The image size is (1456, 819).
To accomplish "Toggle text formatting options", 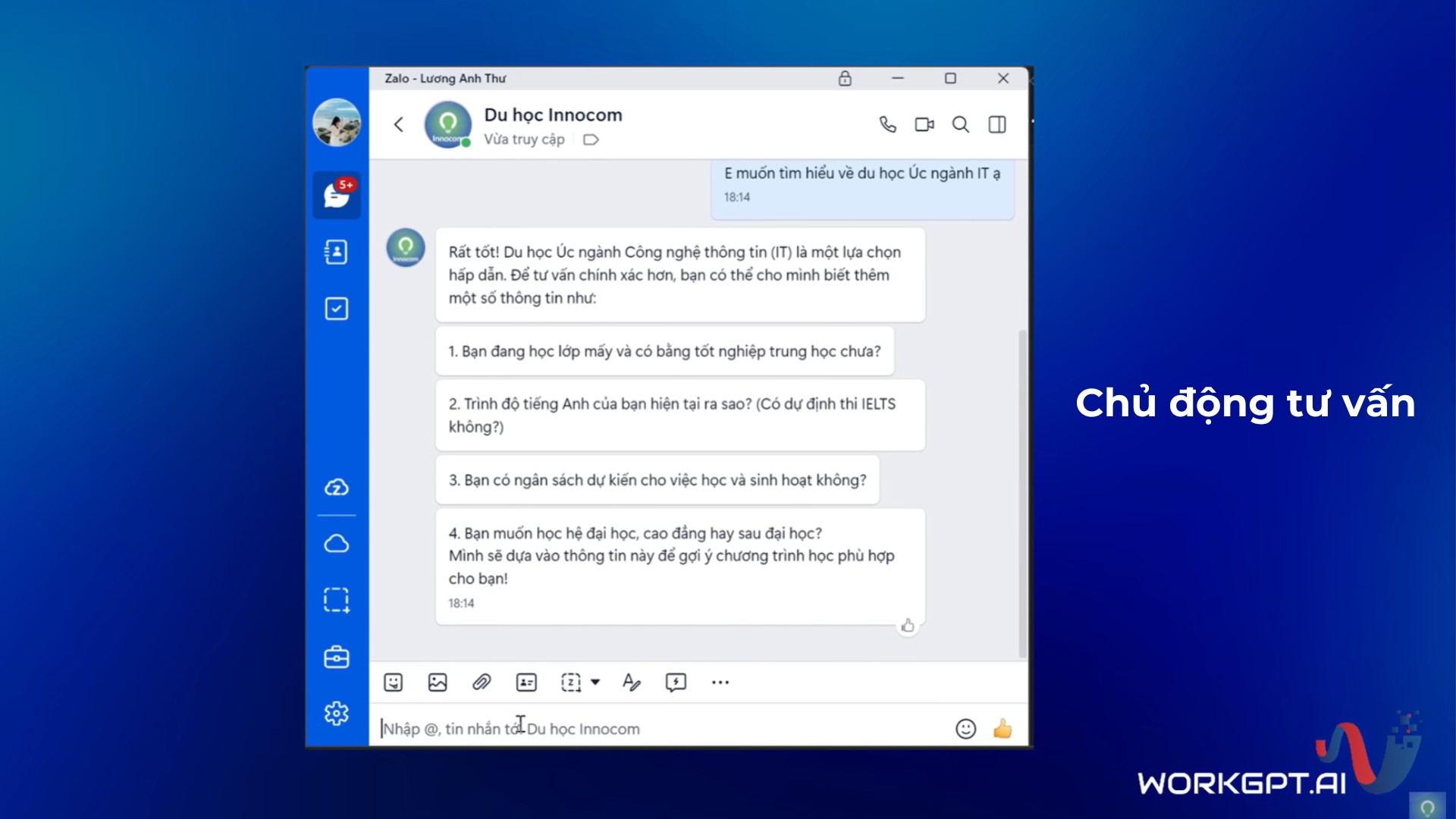I will (631, 682).
